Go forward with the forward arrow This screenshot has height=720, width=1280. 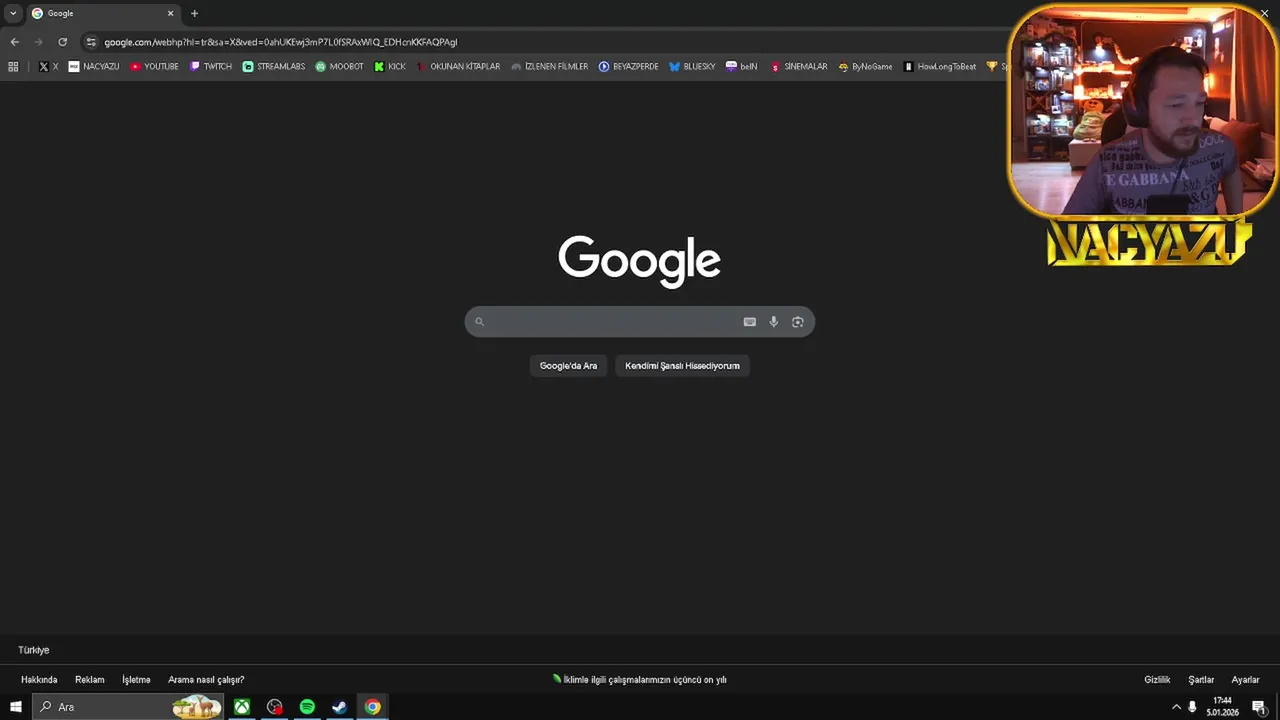pyautogui.click(x=38, y=42)
